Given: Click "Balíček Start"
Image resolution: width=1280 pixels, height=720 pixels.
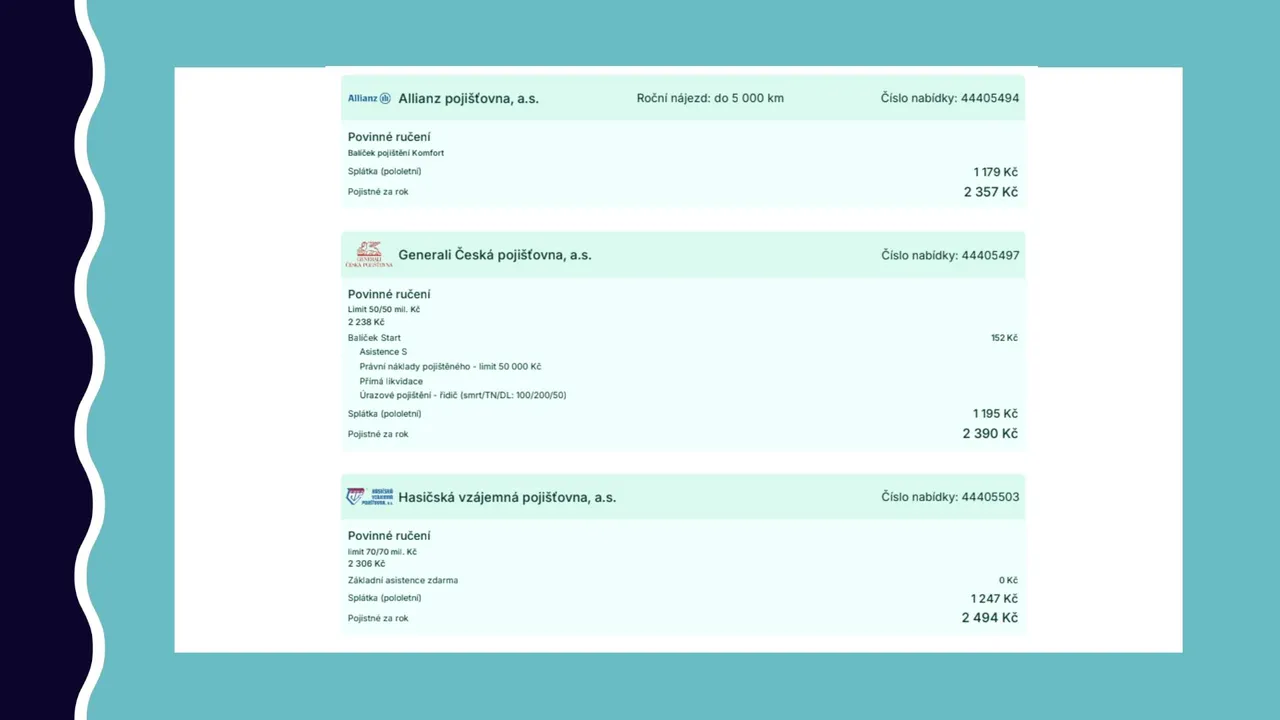Looking at the screenshot, I should click(x=374, y=338).
